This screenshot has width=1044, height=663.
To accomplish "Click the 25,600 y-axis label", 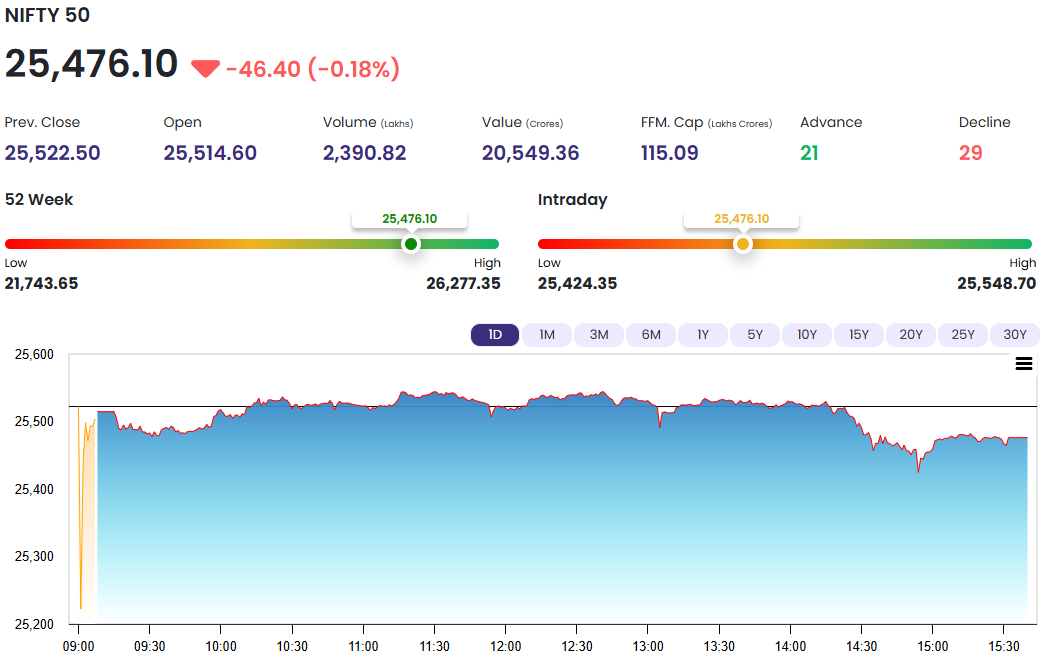I will pos(35,355).
